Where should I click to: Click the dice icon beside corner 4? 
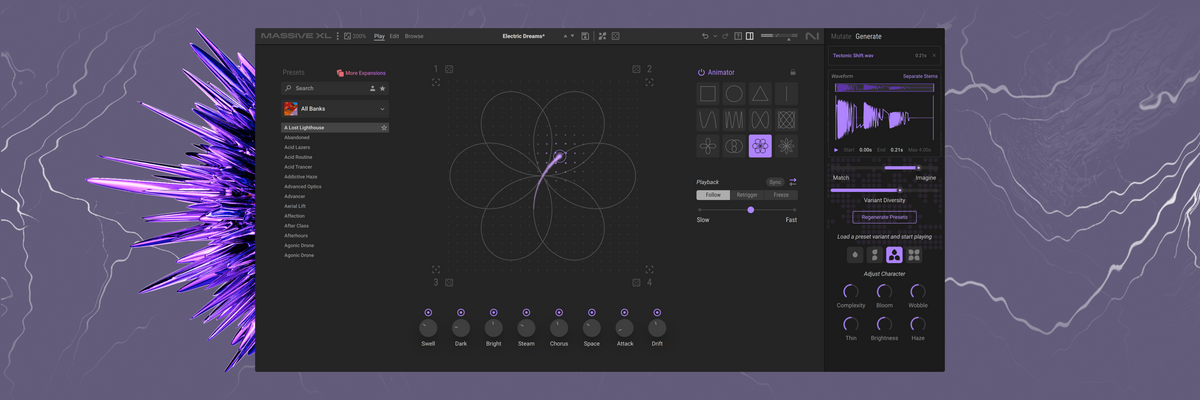point(636,283)
